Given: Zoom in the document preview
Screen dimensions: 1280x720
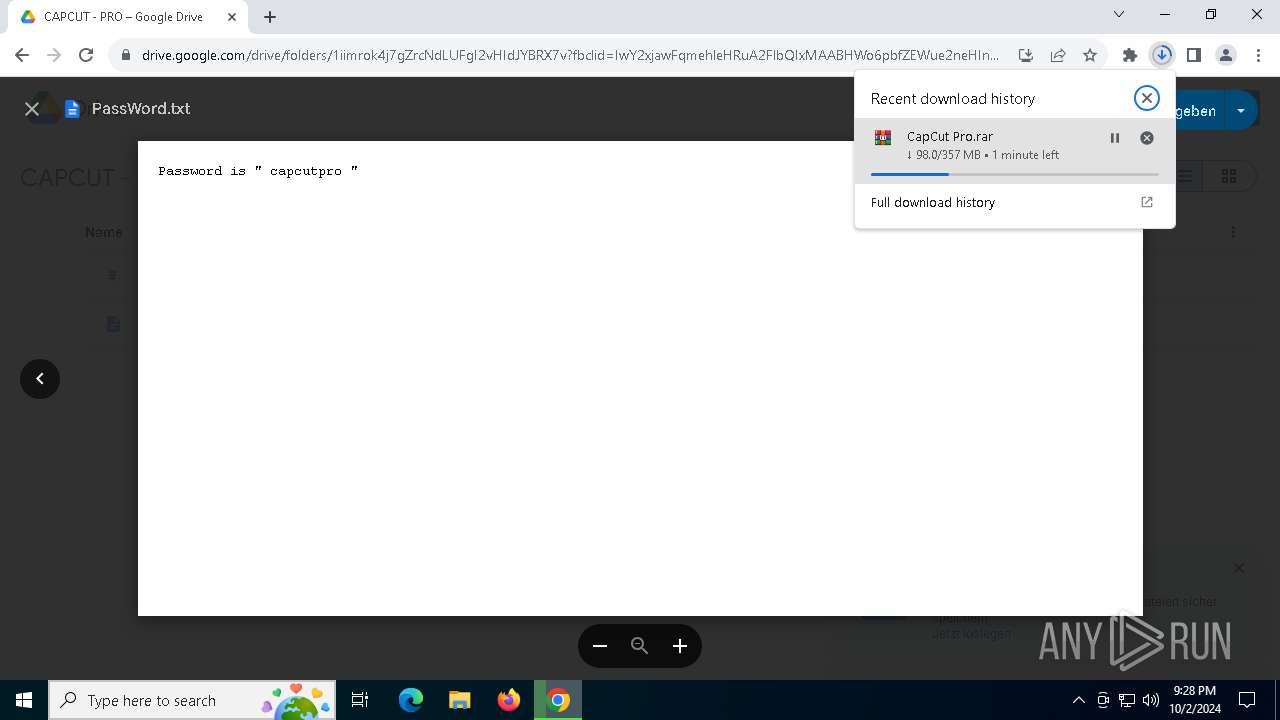Looking at the screenshot, I should click(680, 646).
